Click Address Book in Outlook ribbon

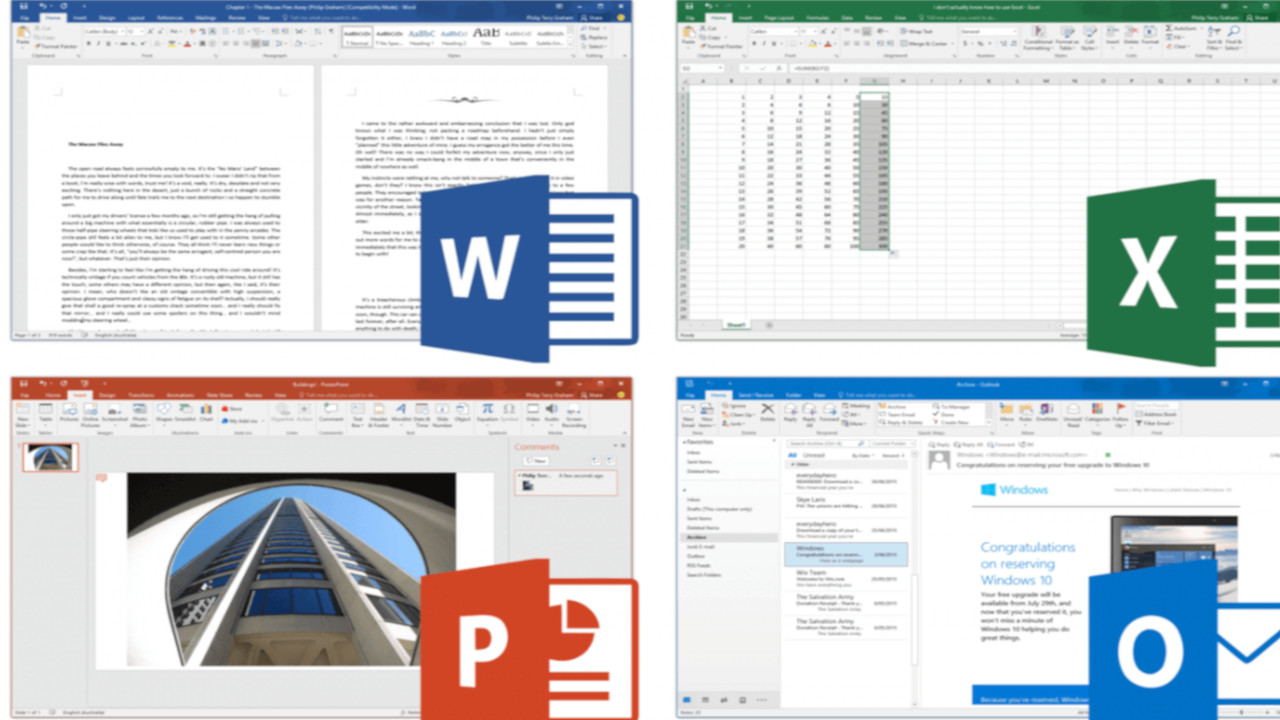coord(1158,413)
